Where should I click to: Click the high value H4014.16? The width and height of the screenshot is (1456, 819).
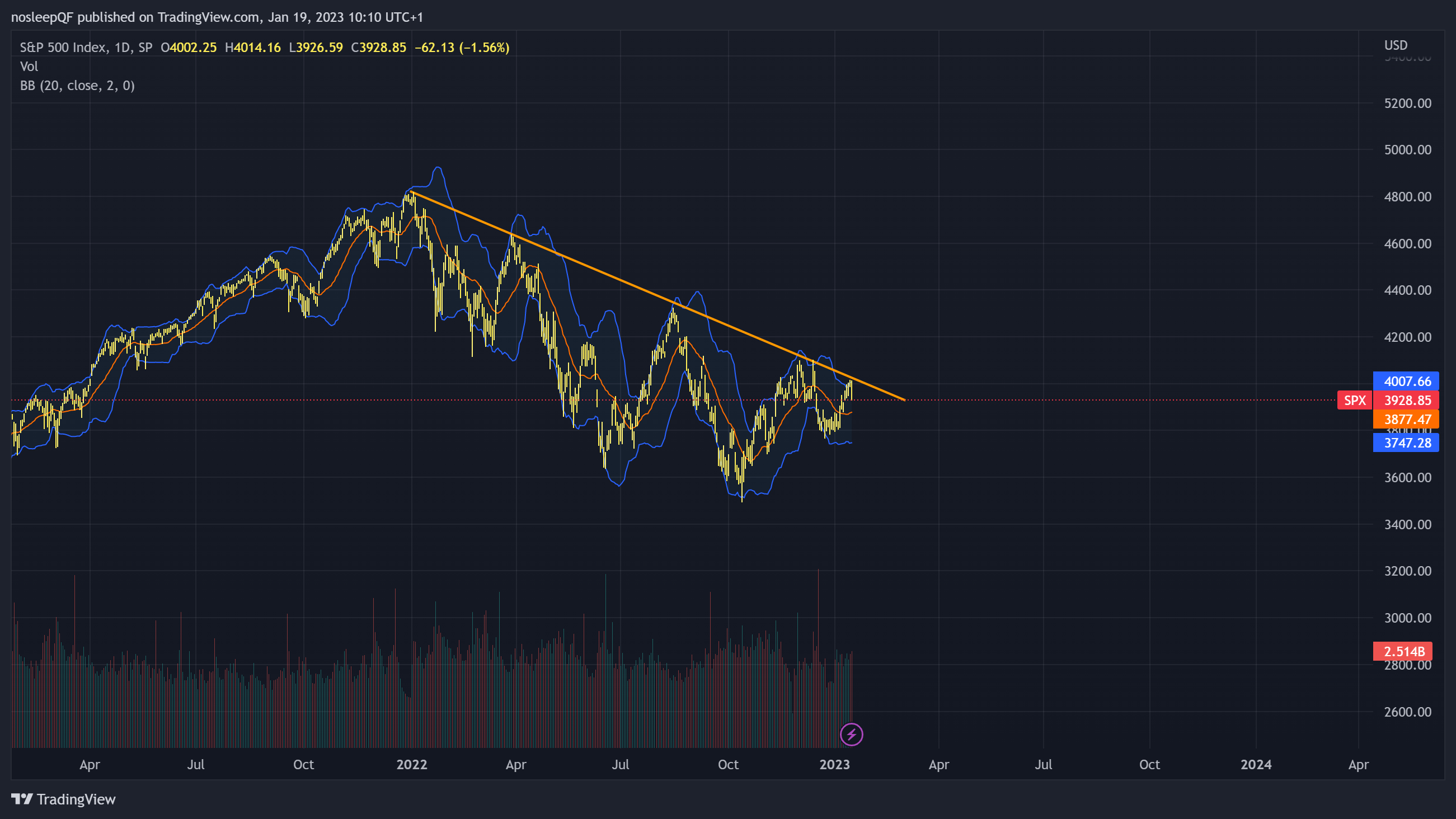[x=253, y=48]
